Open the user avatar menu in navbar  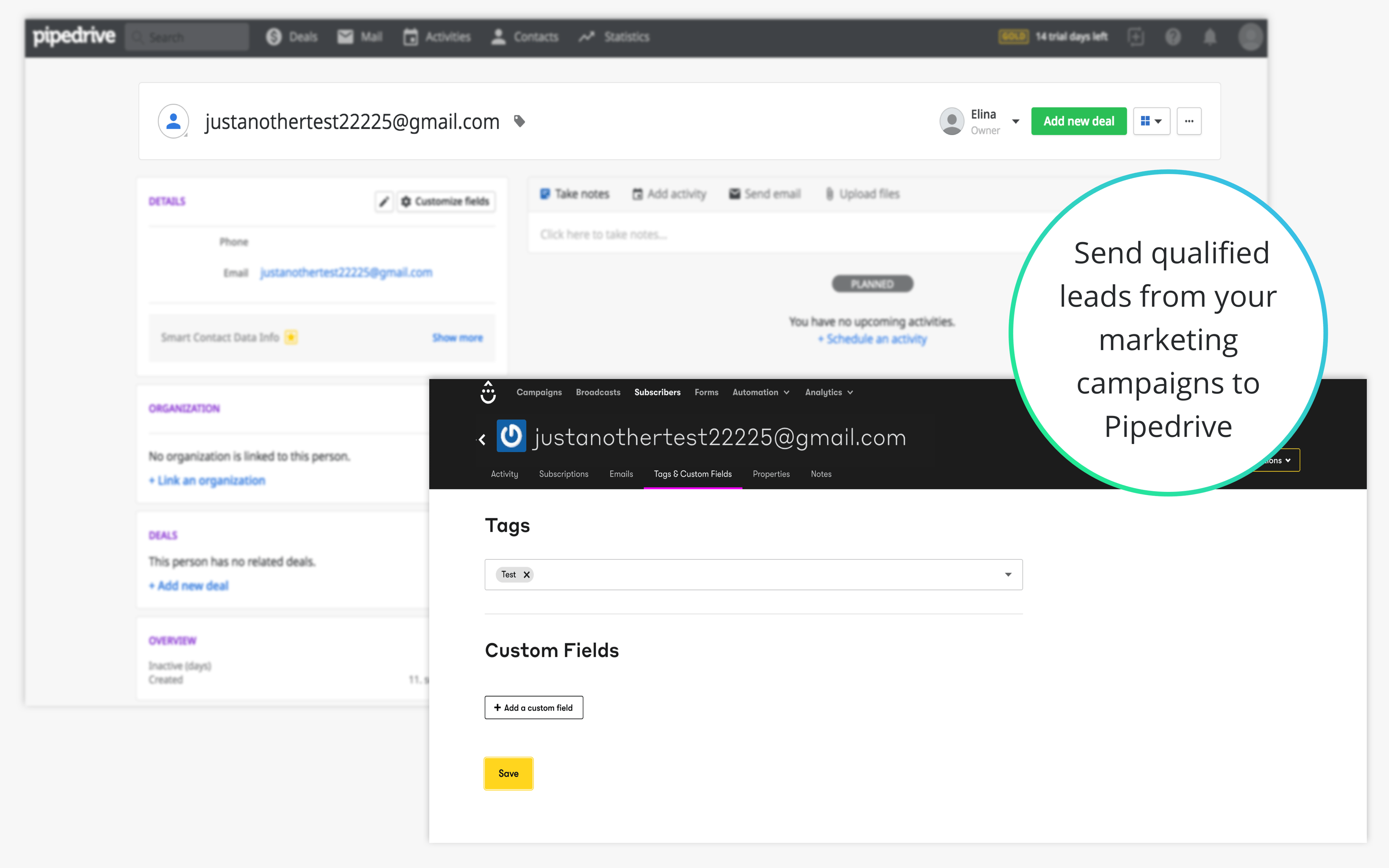coord(1250,37)
